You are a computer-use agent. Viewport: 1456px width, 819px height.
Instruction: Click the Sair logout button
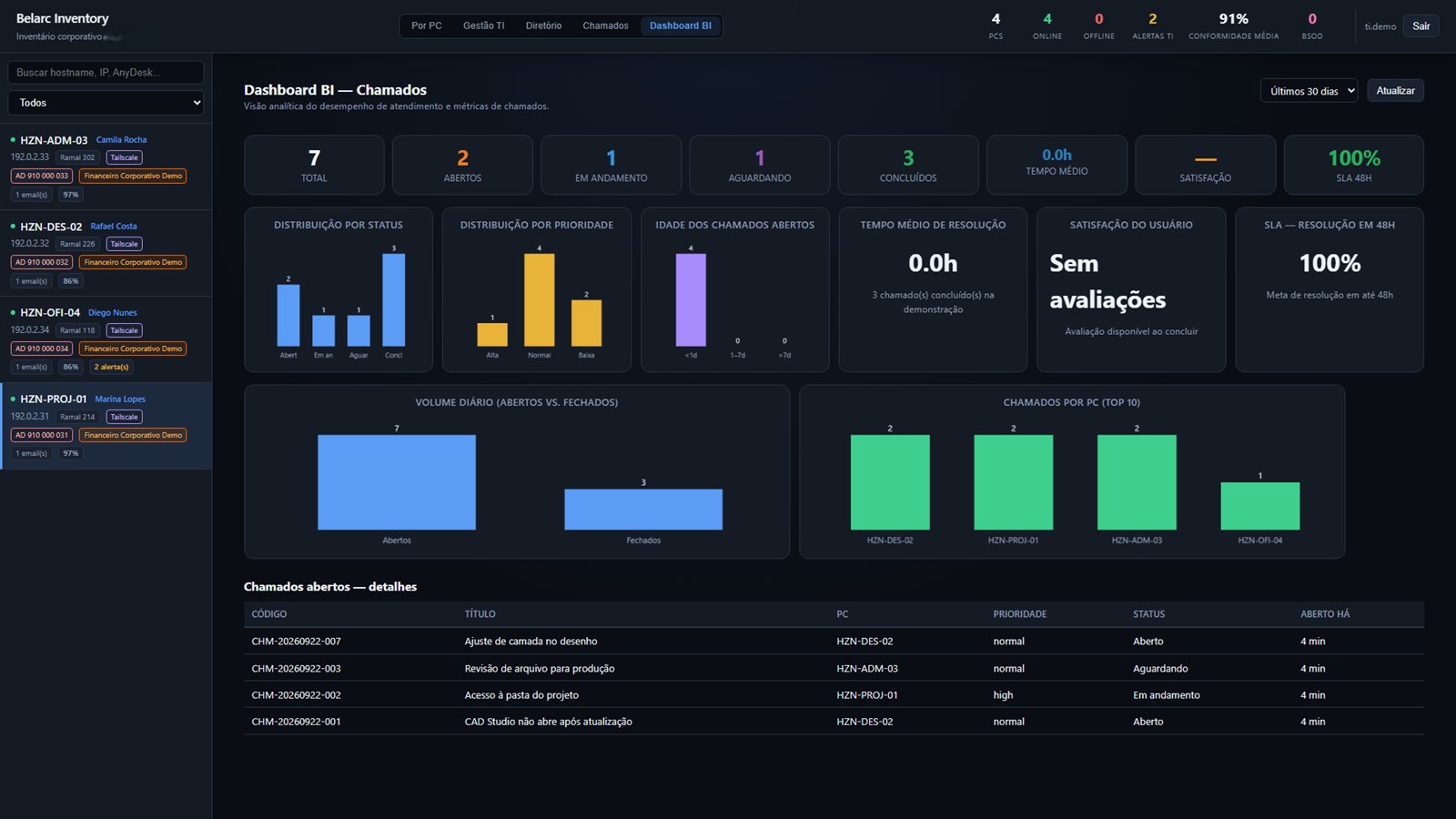click(1421, 26)
